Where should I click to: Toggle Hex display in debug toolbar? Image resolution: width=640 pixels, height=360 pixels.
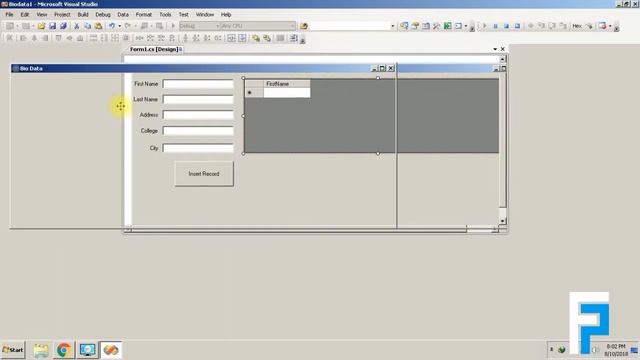577,26
